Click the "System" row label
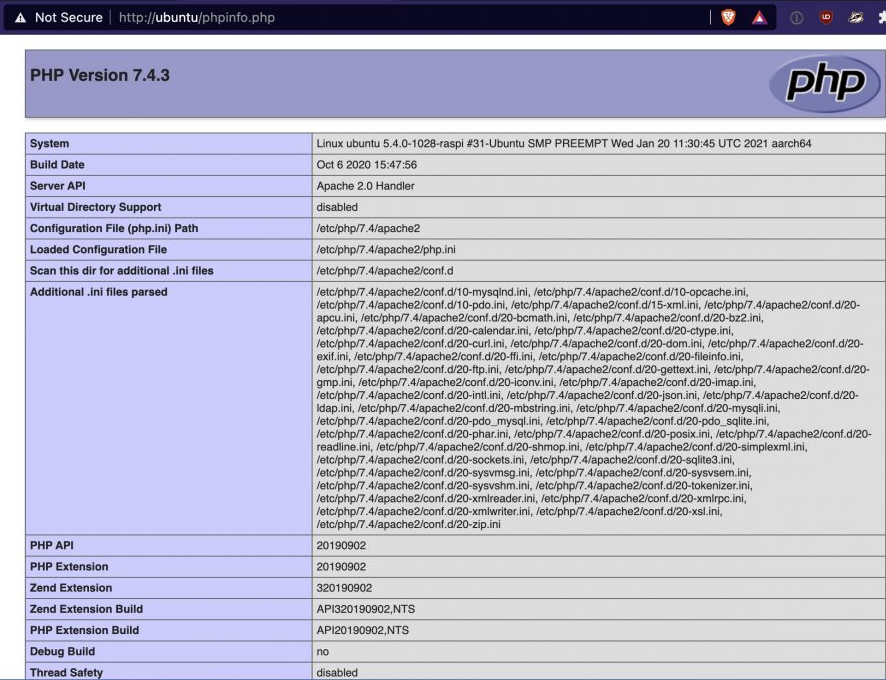 (x=49, y=144)
